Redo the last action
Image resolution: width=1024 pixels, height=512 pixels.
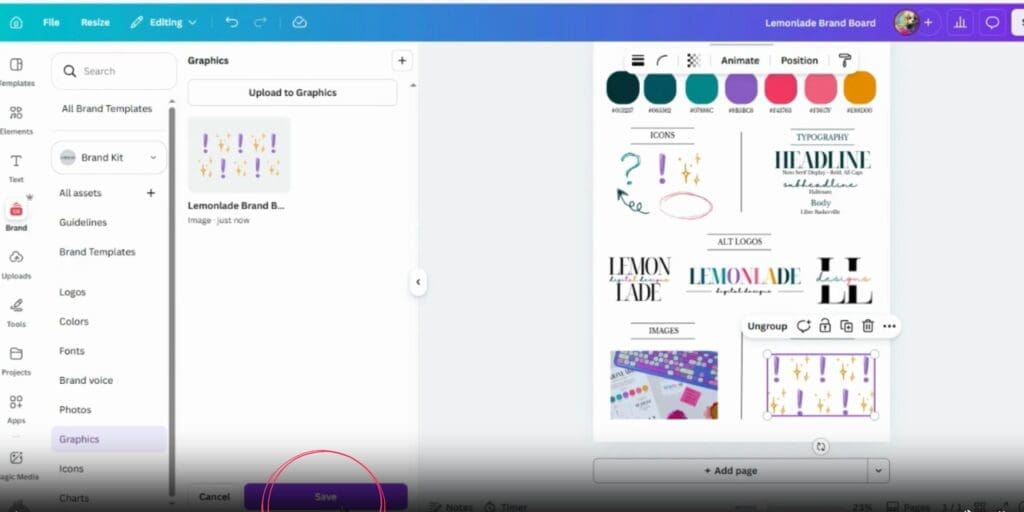click(261, 22)
